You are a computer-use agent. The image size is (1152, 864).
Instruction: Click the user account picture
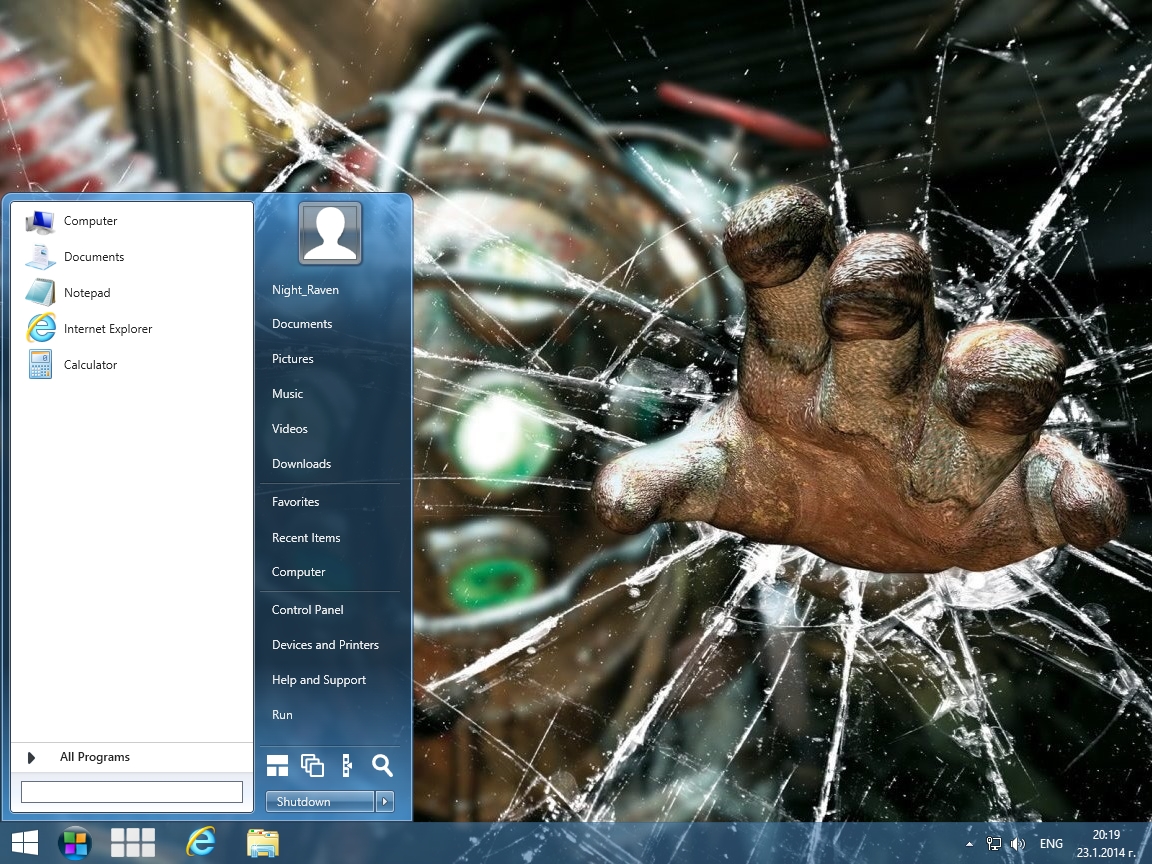330,233
